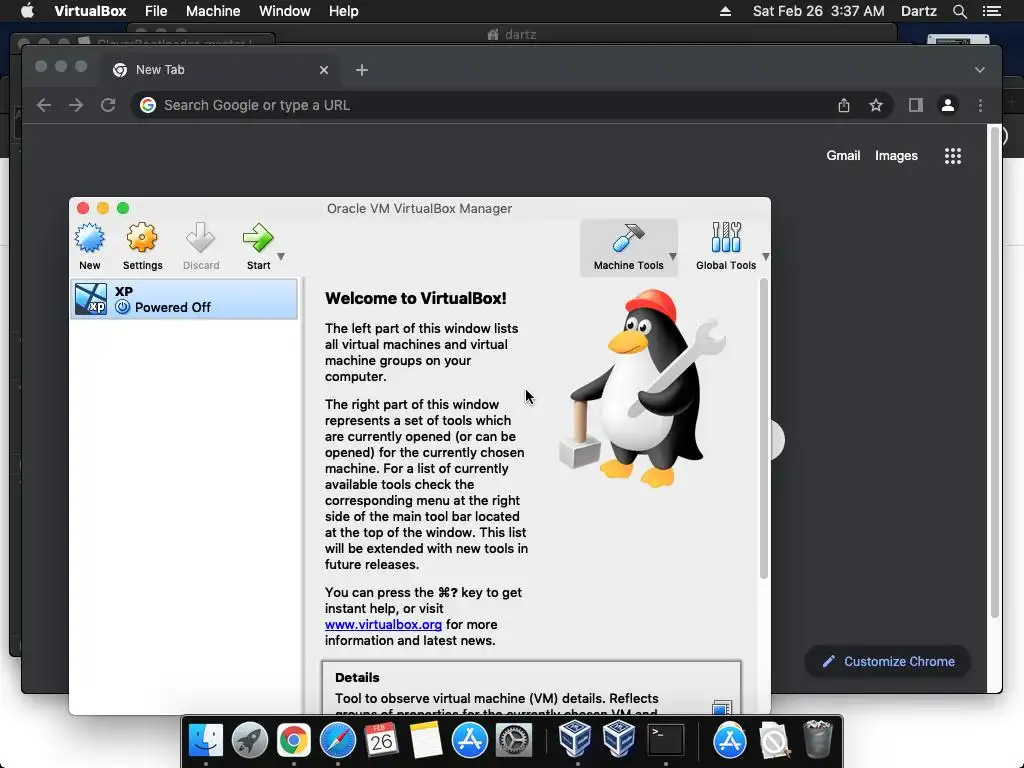Open Chrome three-dot menu
Screen dimensions: 1024x768
coord(980,105)
